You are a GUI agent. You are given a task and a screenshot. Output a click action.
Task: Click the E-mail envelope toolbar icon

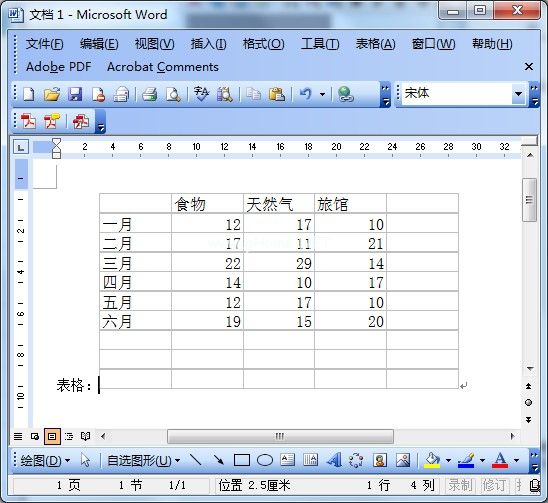(x=121, y=94)
